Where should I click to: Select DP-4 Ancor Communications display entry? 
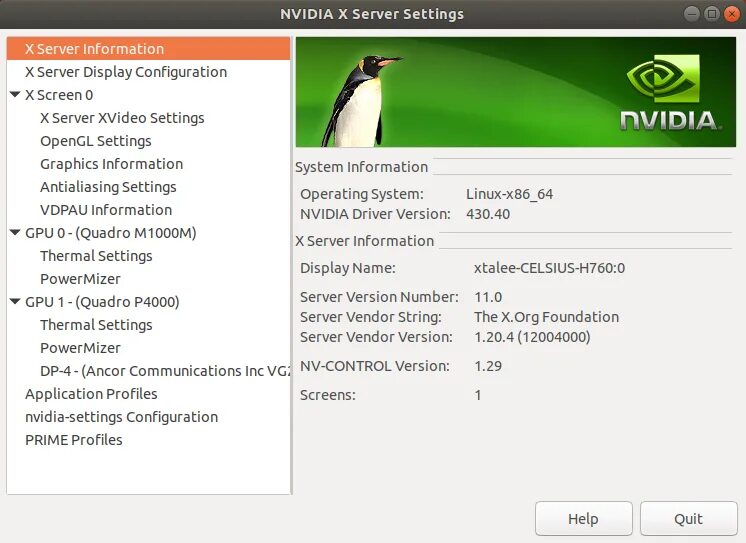pyautogui.click(x=165, y=371)
